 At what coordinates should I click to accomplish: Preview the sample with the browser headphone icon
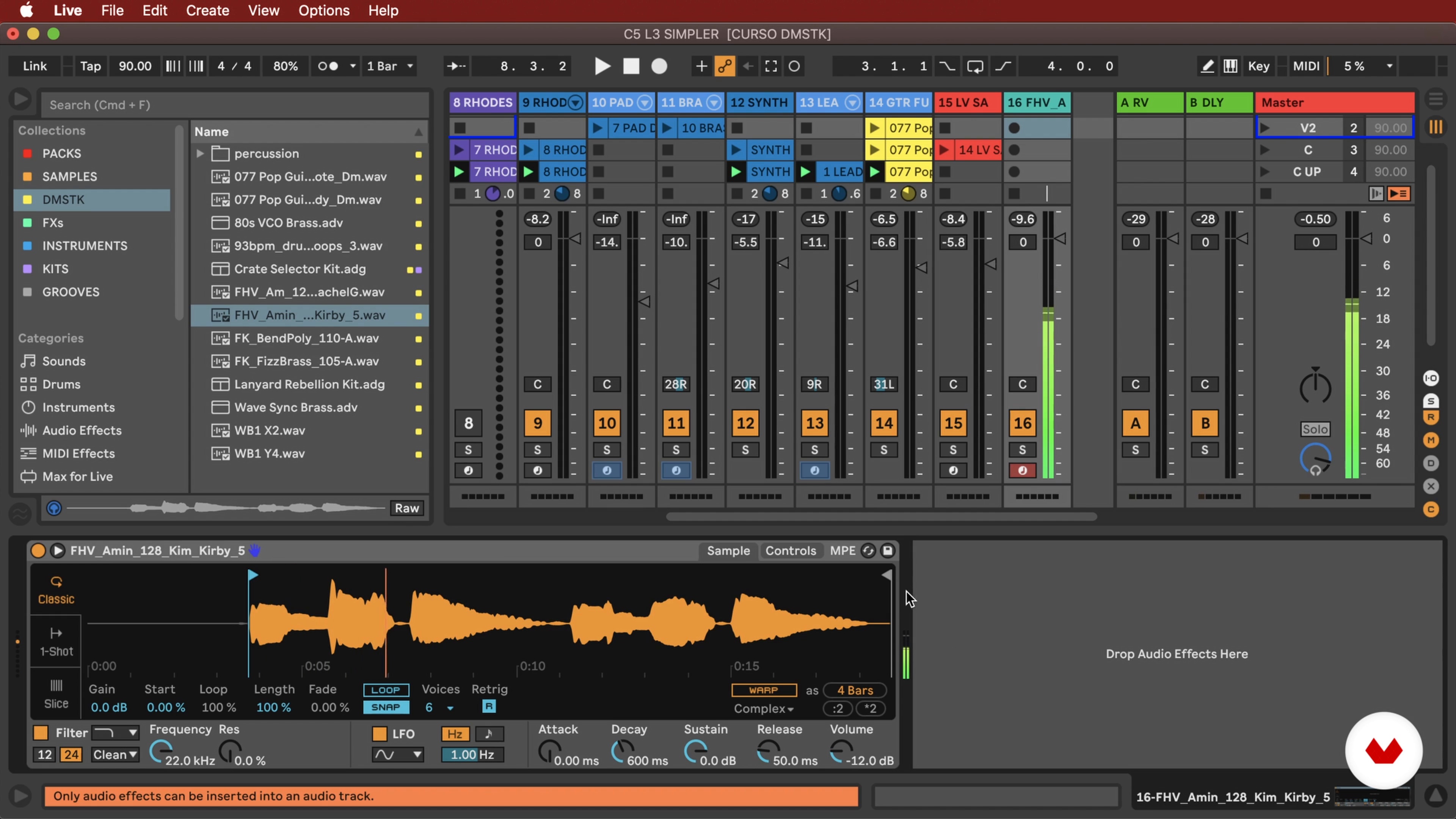tap(54, 508)
